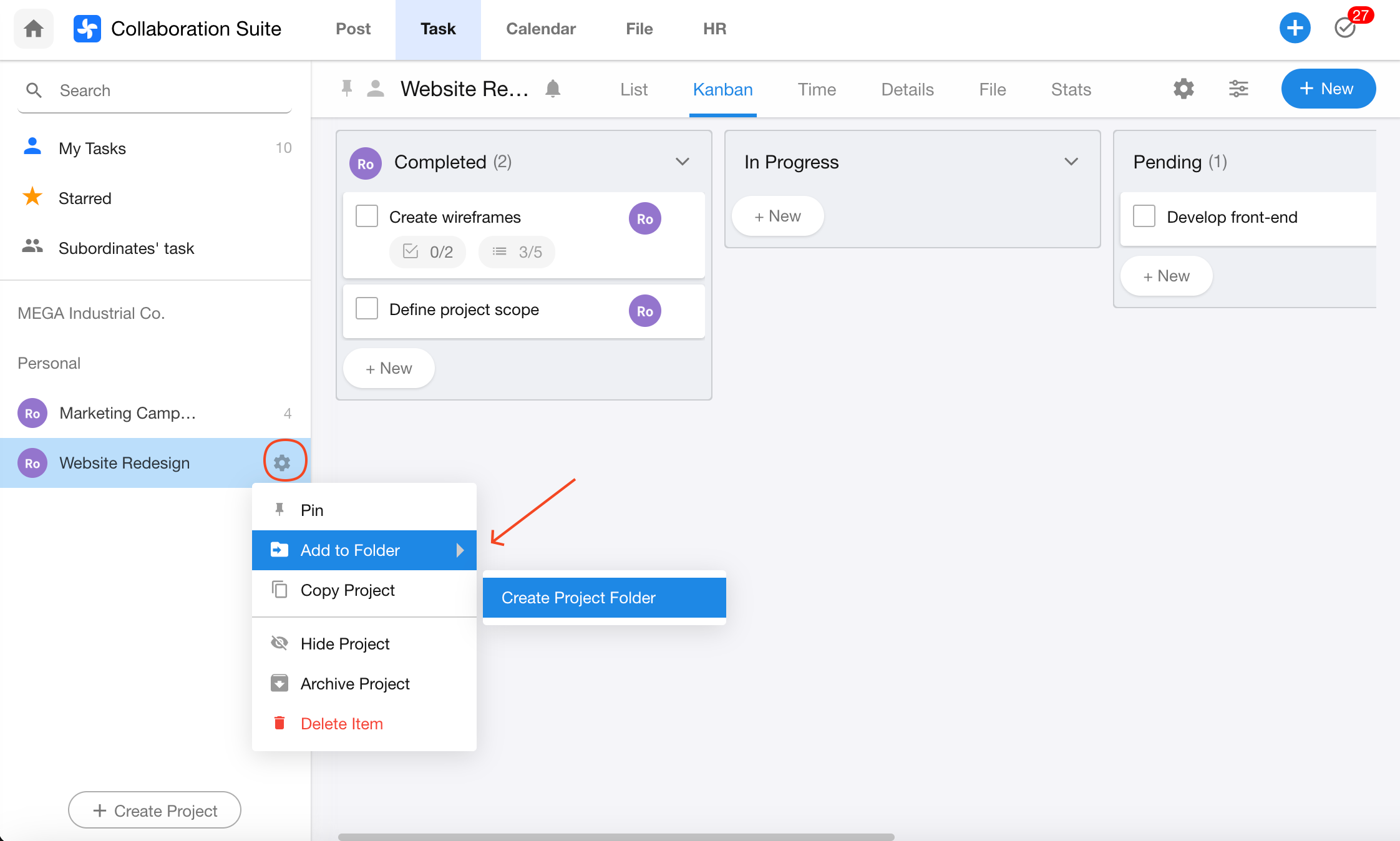Click the horizontal scrollbar at bottom
Viewport: 1400px width, 841px height.
coord(616,837)
